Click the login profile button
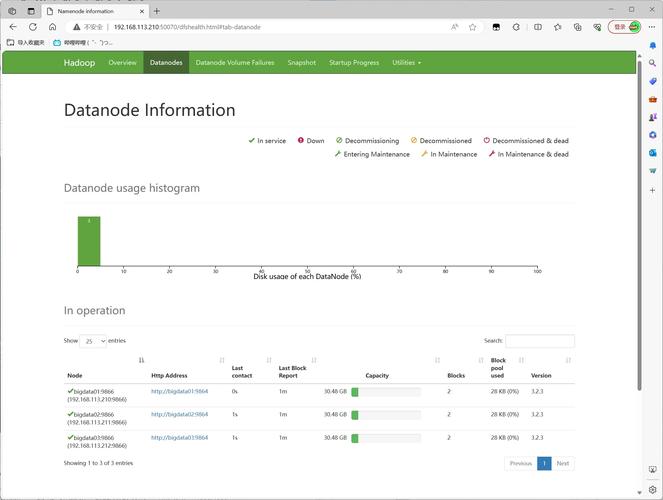The image size is (663, 500). coord(625,27)
